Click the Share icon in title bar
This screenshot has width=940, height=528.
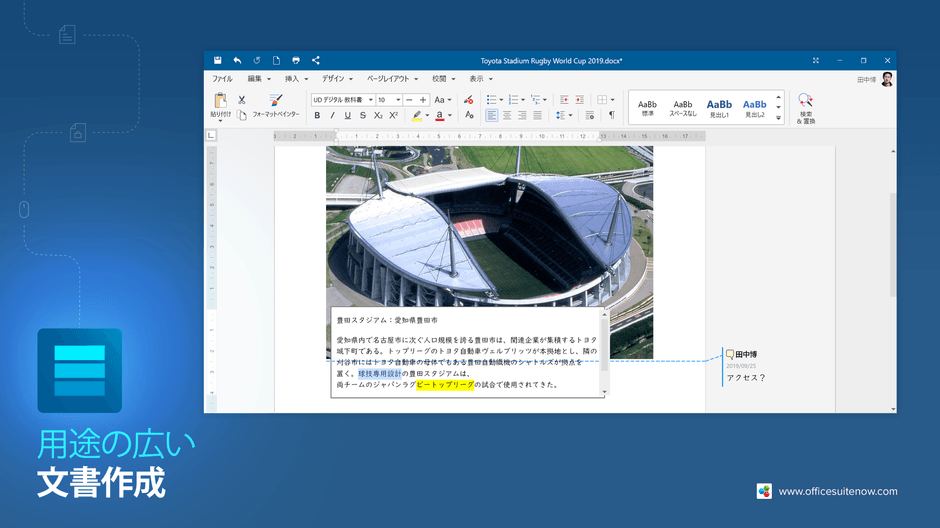[x=315, y=60]
